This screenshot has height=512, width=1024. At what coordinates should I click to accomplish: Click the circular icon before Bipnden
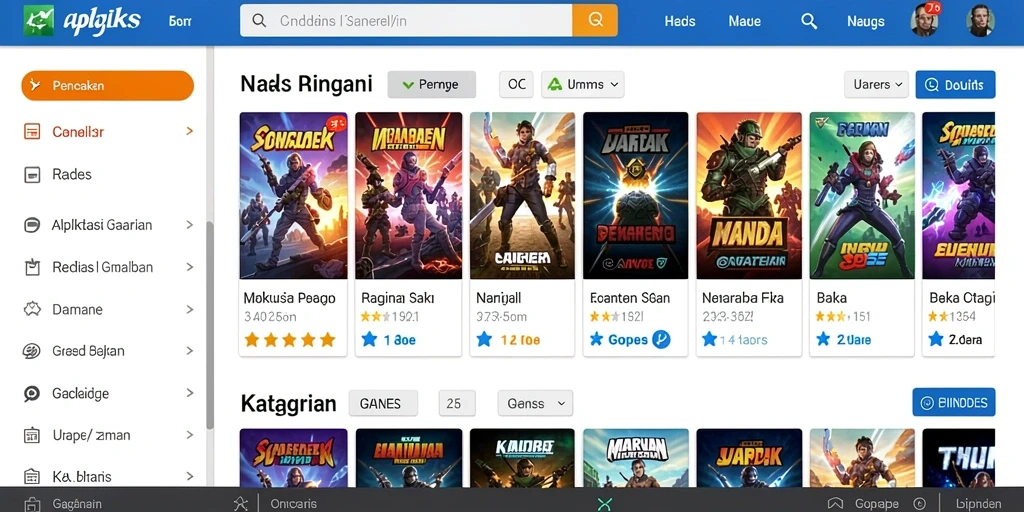[x=920, y=504]
